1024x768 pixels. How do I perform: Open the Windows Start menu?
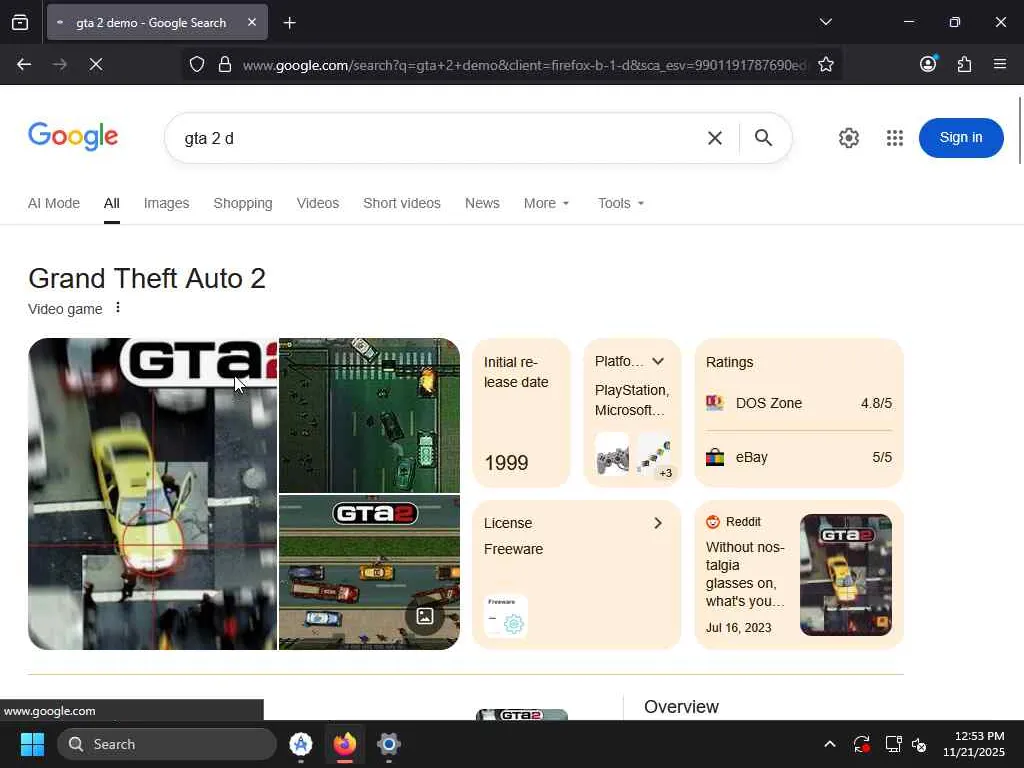(32, 744)
